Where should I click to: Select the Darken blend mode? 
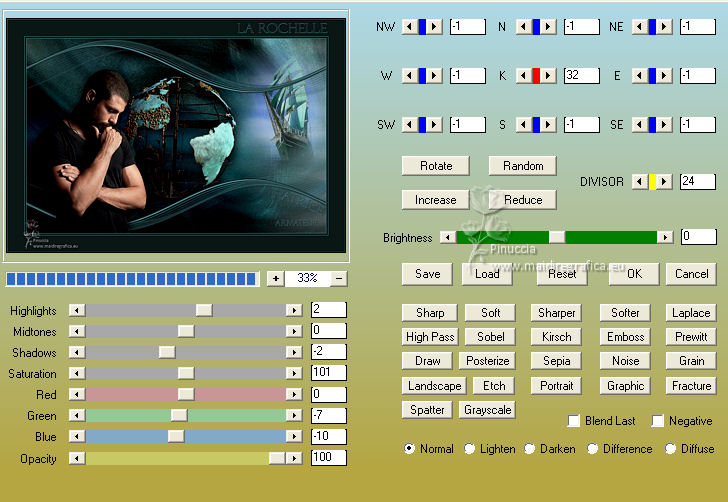(529, 449)
